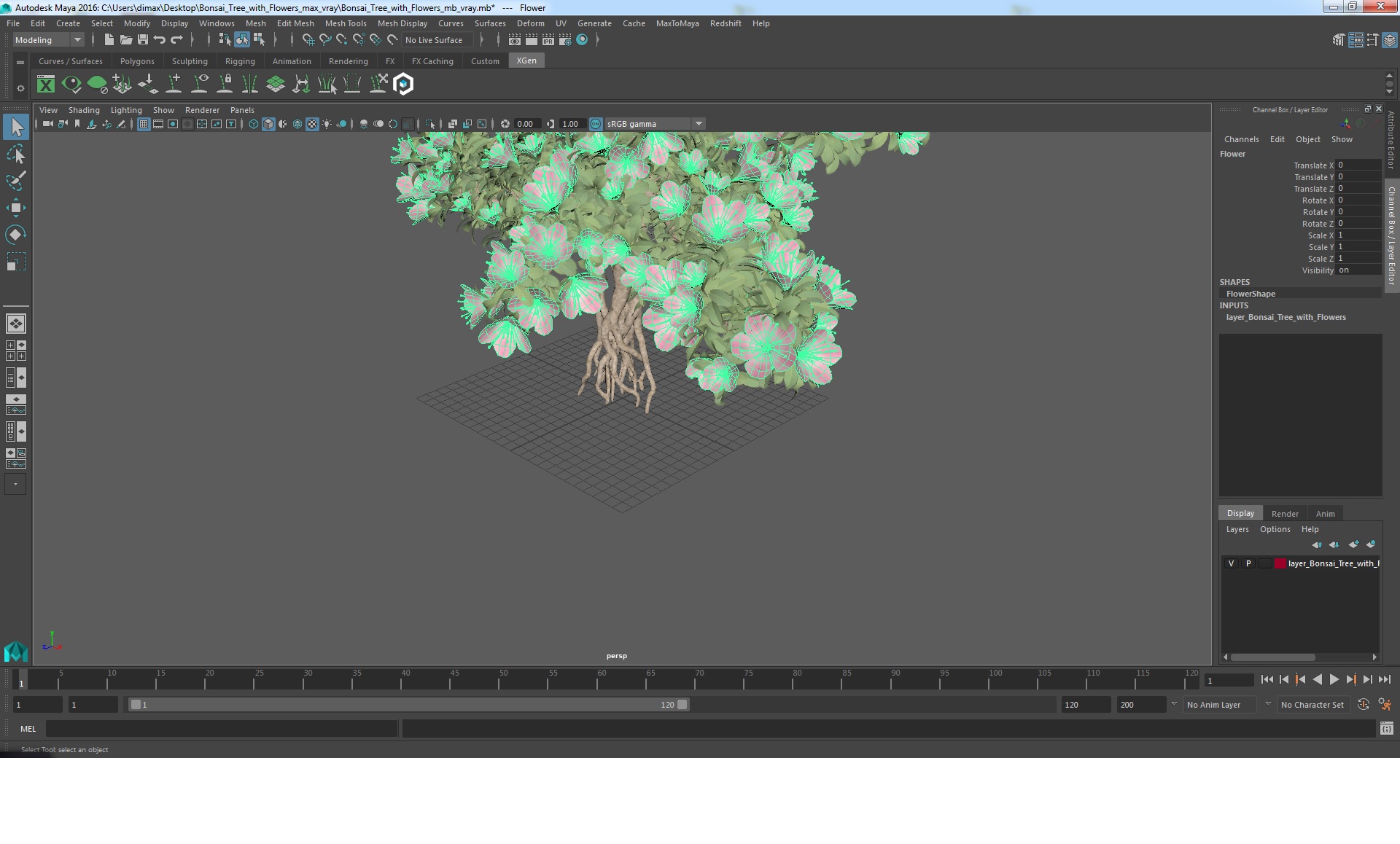
Task: Open the Modeling menu set dropdown
Action: pos(48,40)
